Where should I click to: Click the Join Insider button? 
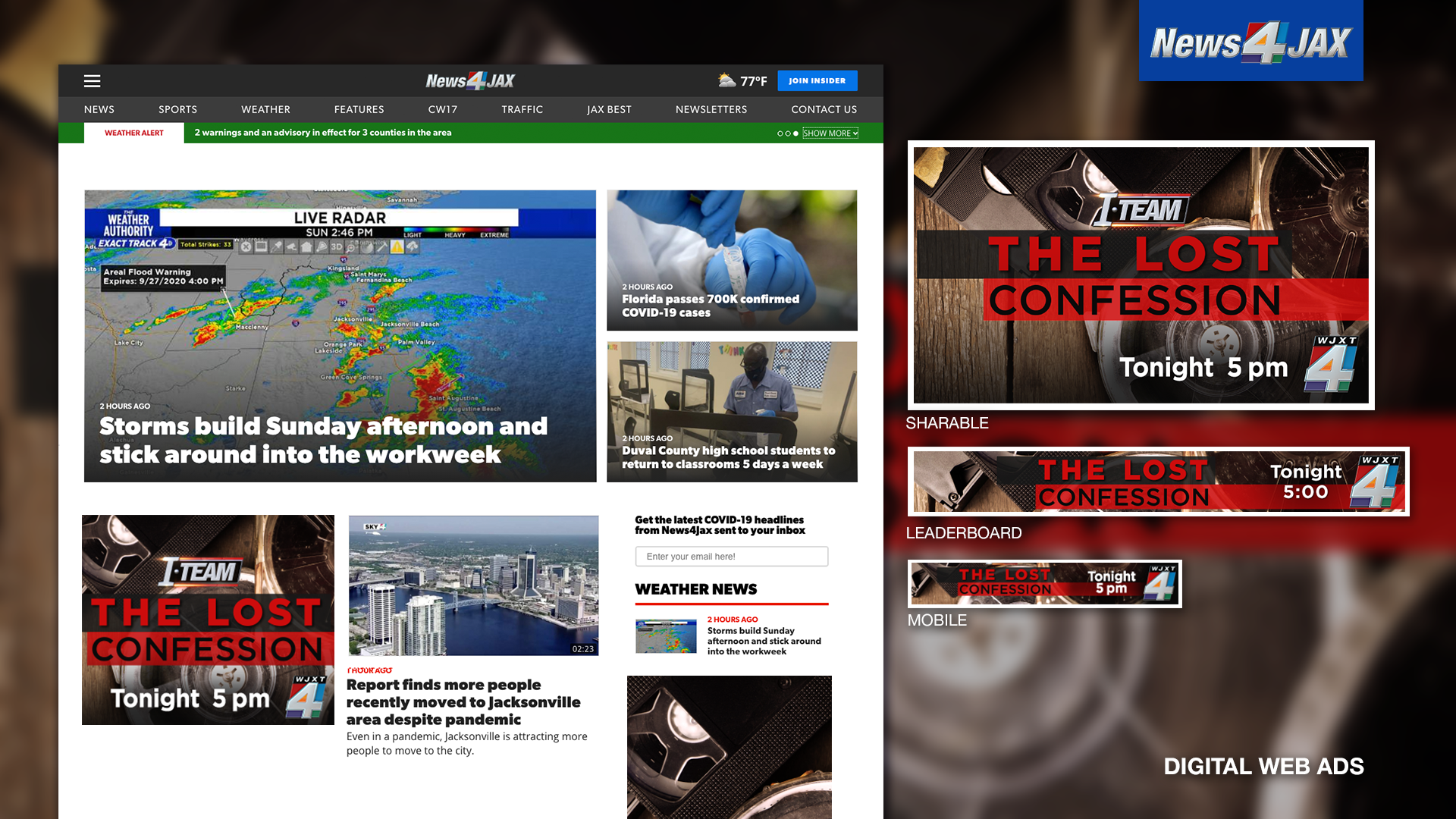(817, 80)
